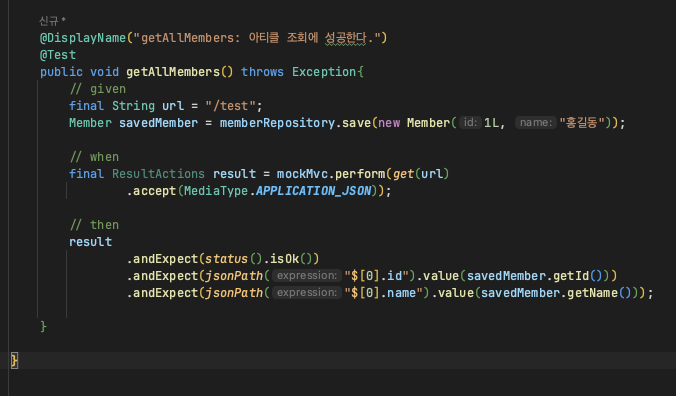Click 'jsonPath' on the $[0].name line
676x396 pixels.
234,293
